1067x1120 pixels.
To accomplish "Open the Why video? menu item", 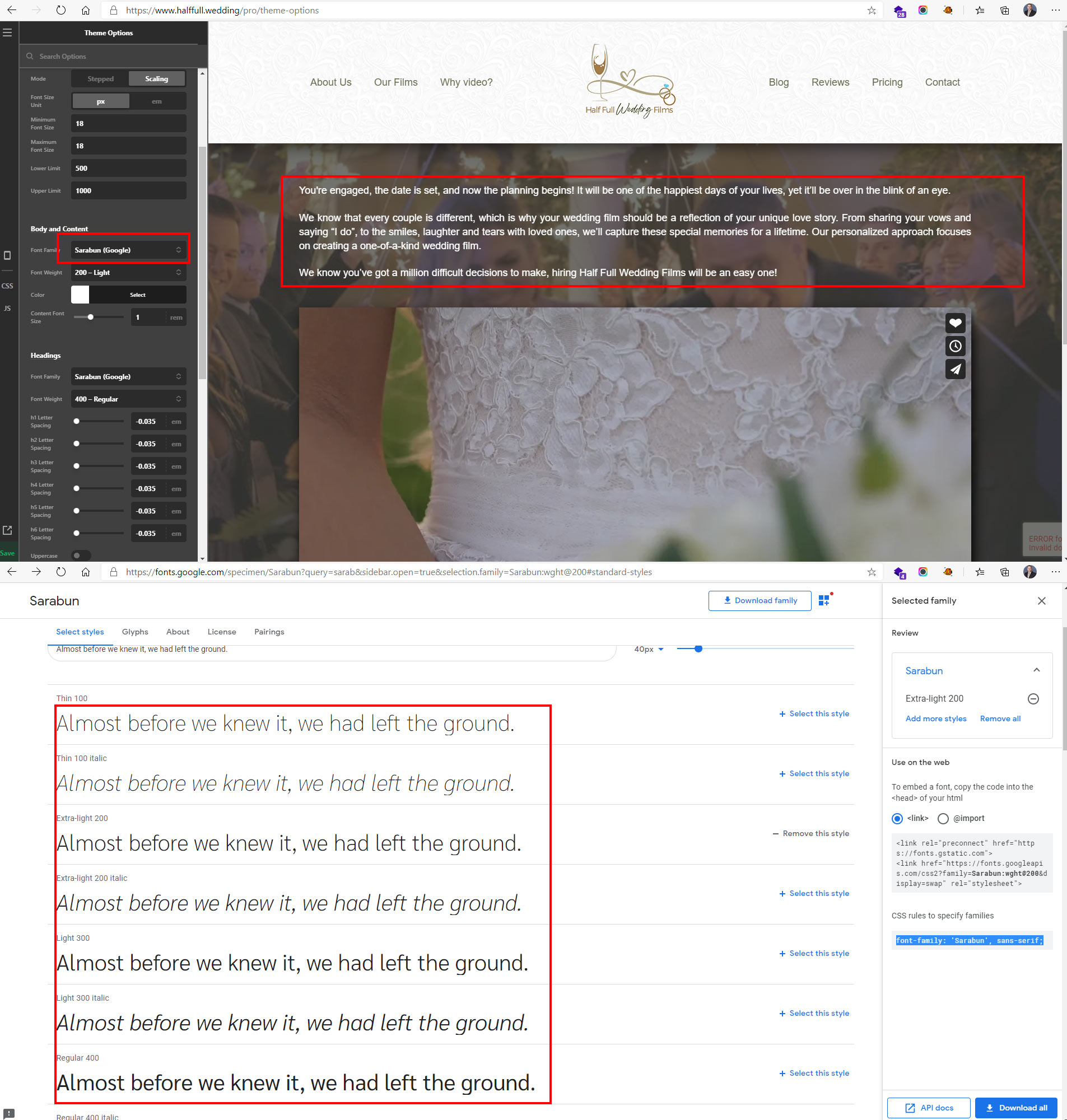I will [x=466, y=82].
